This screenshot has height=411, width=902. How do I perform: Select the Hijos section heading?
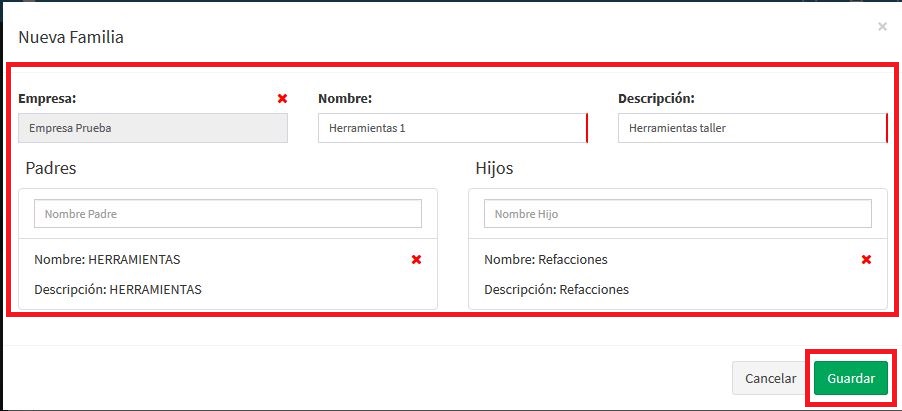(x=494, y=168)
